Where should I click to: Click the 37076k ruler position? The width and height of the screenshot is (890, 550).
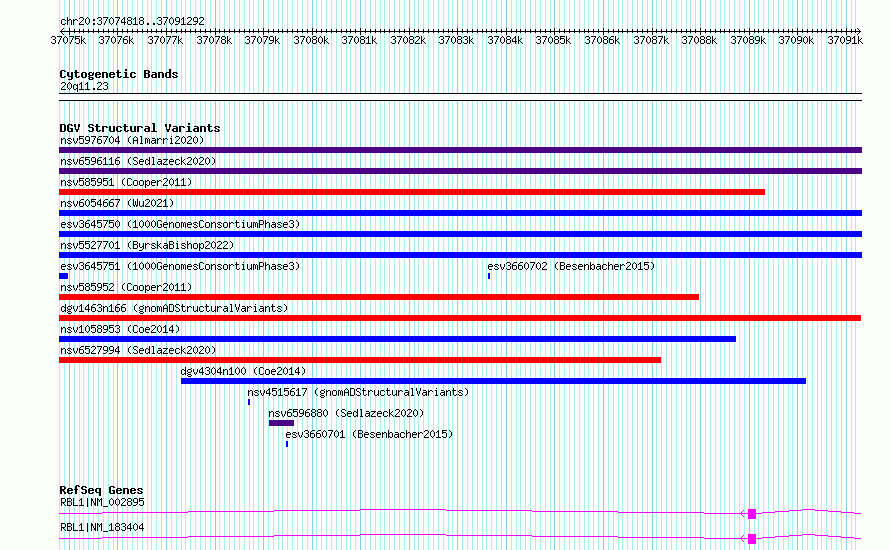[x=116, y=40]
